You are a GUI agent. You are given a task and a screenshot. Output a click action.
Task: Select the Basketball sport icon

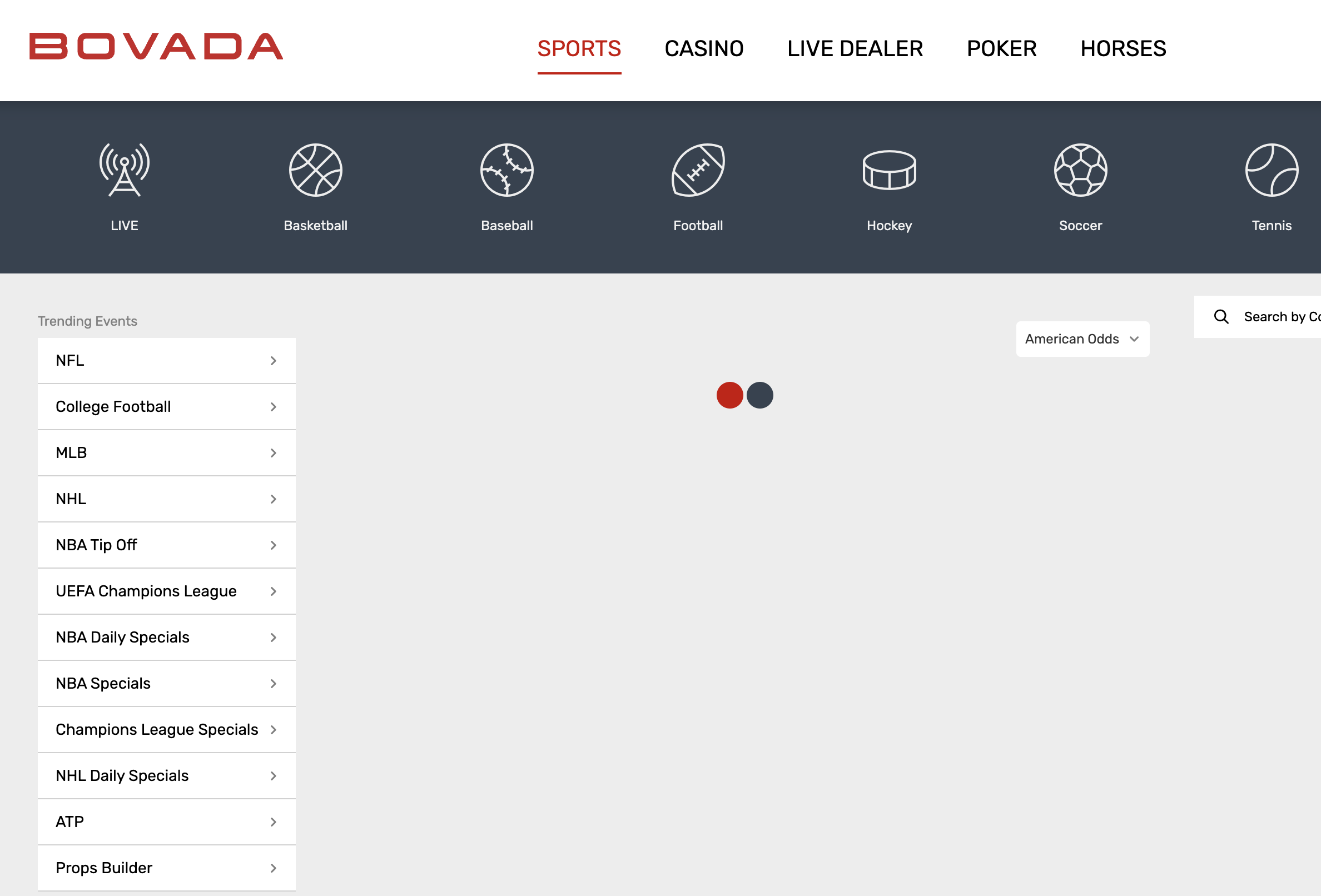click(315, 170)
